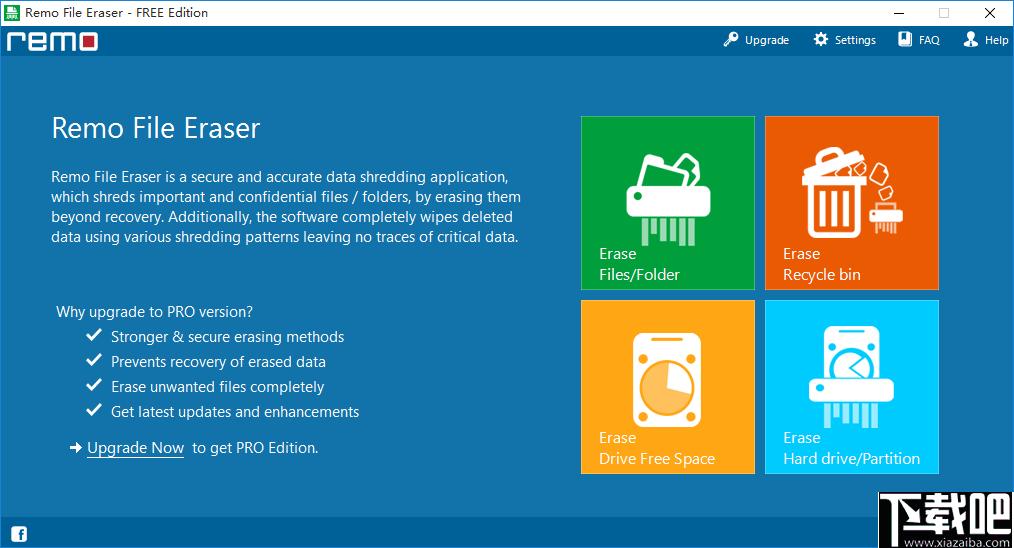Select the 'Remo File Eraser' heading text
Viewport: 1014px width, 548px height.
[155, 128]
